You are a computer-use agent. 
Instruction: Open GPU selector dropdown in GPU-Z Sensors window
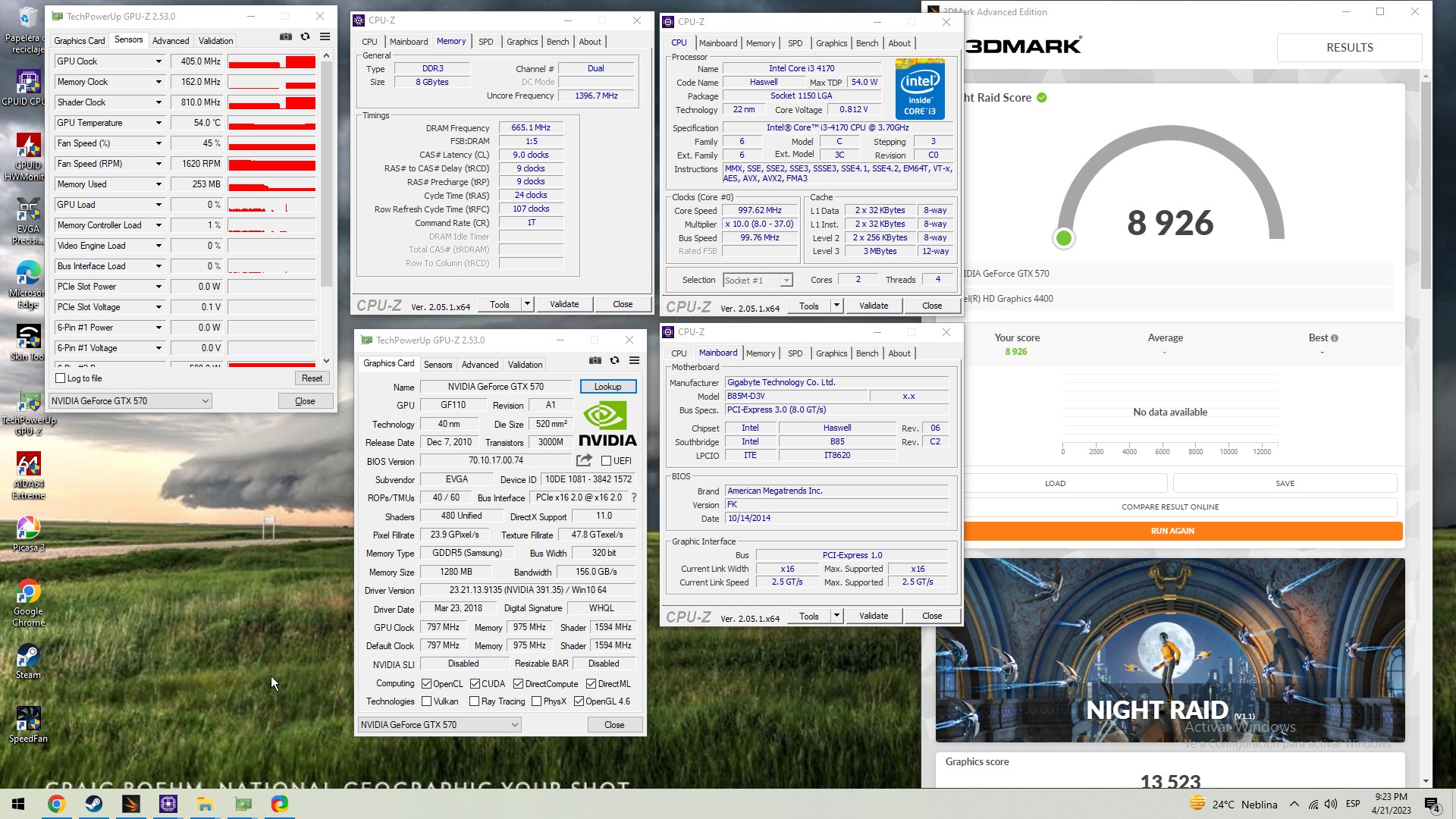(130, 400)
